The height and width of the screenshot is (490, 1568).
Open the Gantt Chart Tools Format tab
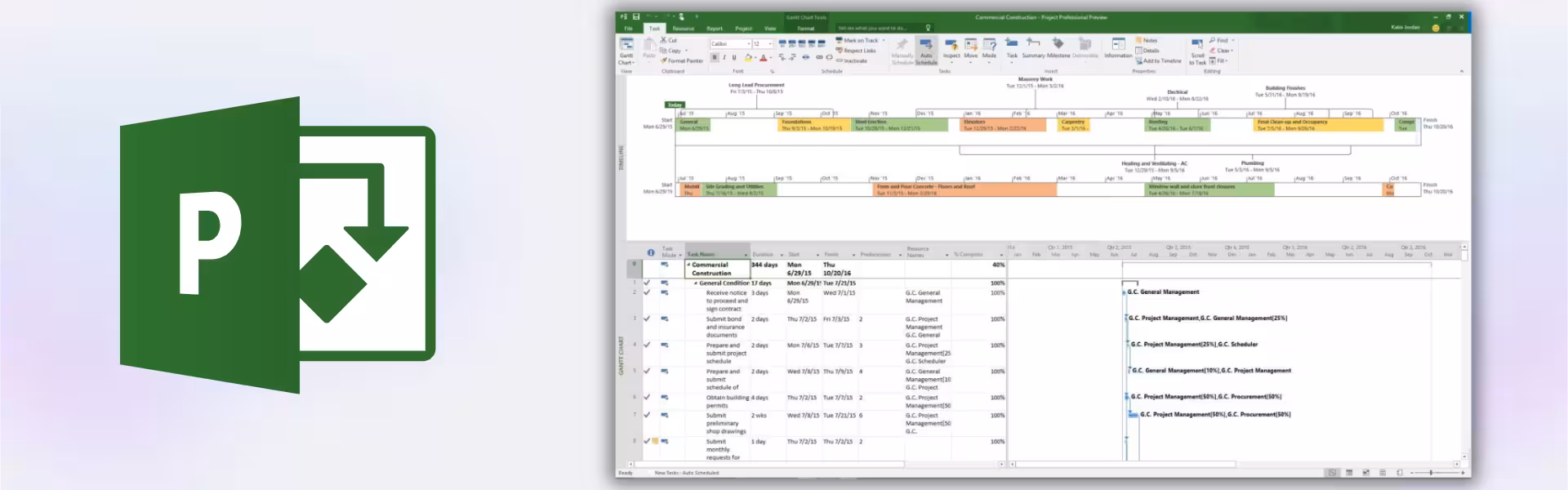[806, 29]
